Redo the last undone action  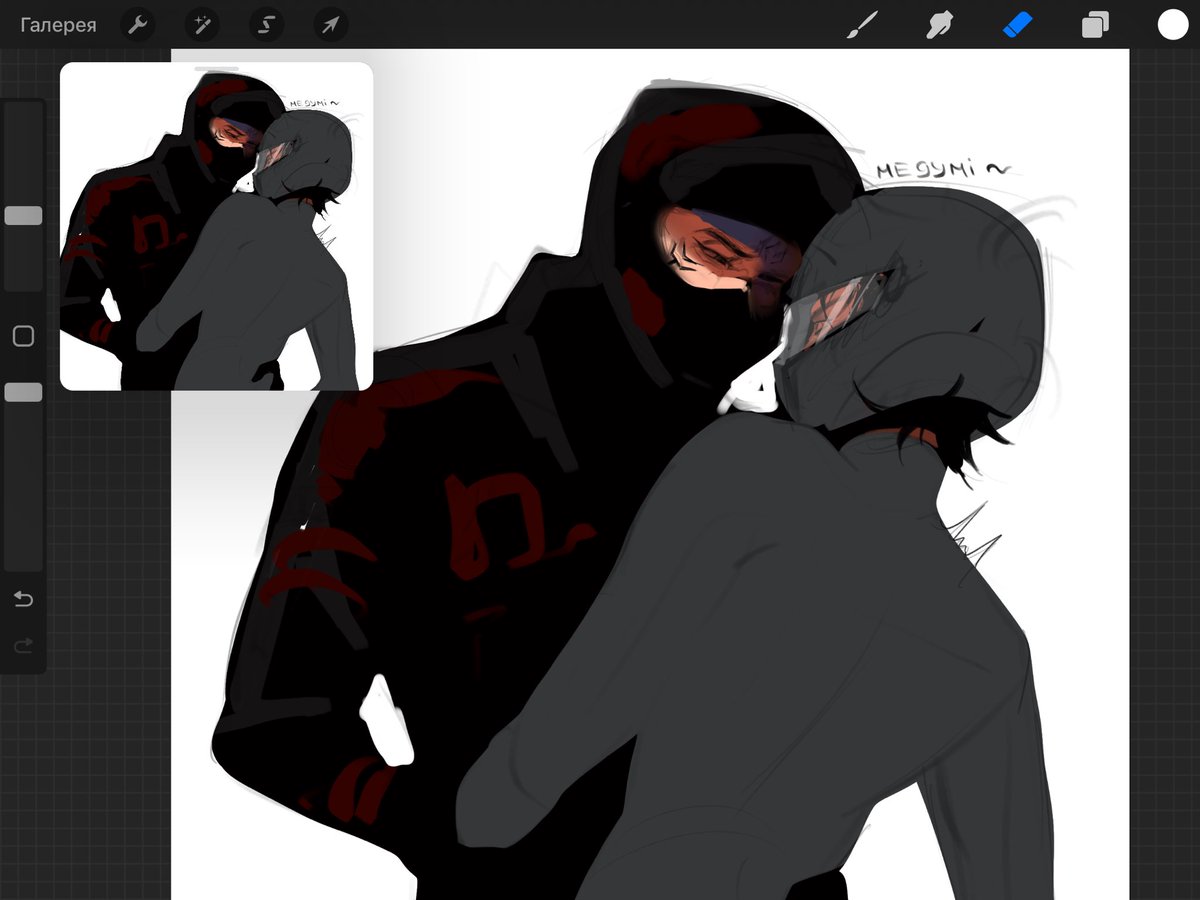23,646
